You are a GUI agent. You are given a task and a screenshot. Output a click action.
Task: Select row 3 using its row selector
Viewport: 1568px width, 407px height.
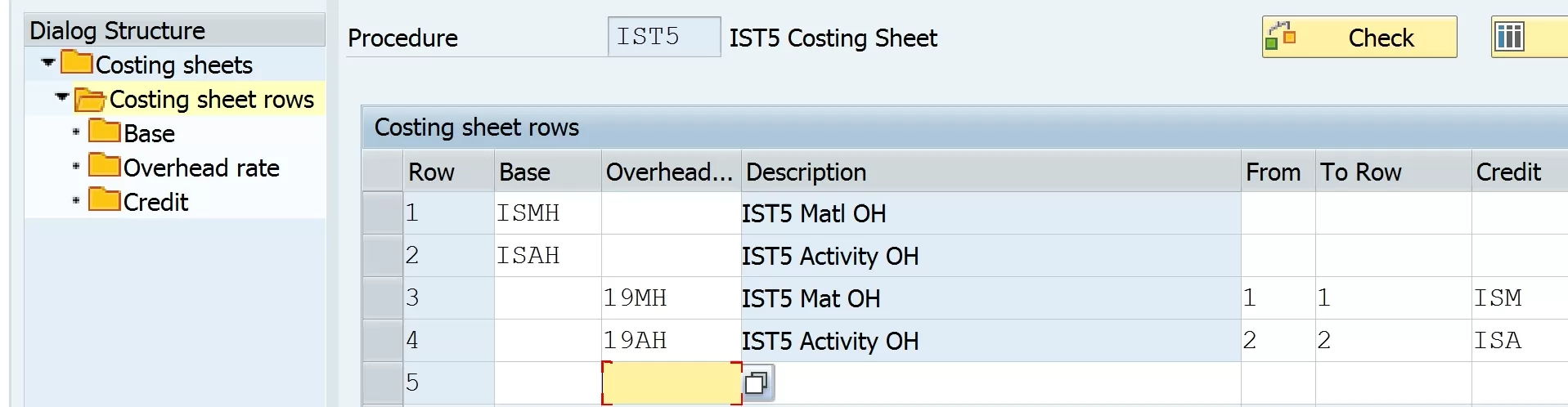tap(382, 298)
